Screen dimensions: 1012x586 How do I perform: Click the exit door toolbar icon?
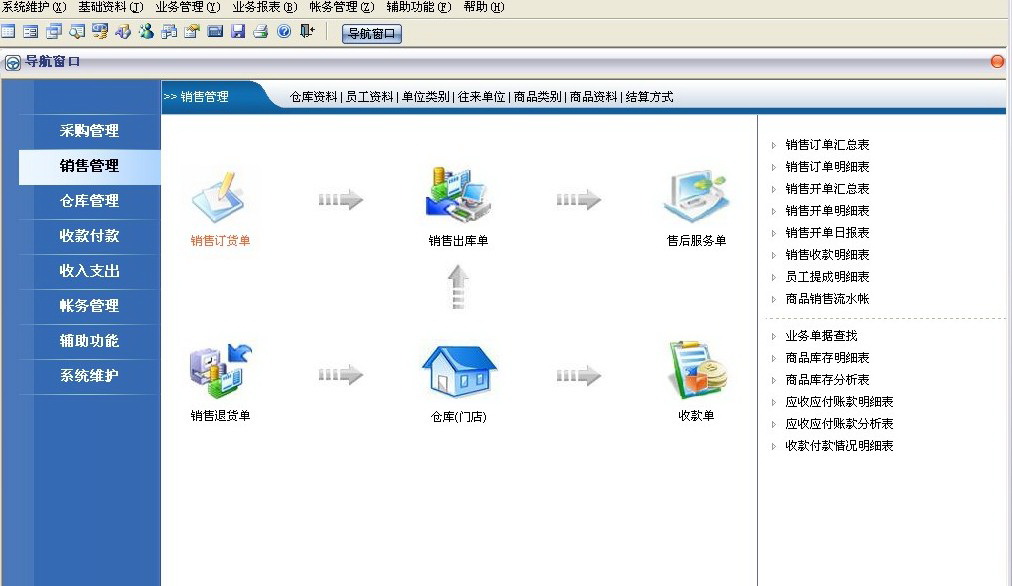click(307, 31)
